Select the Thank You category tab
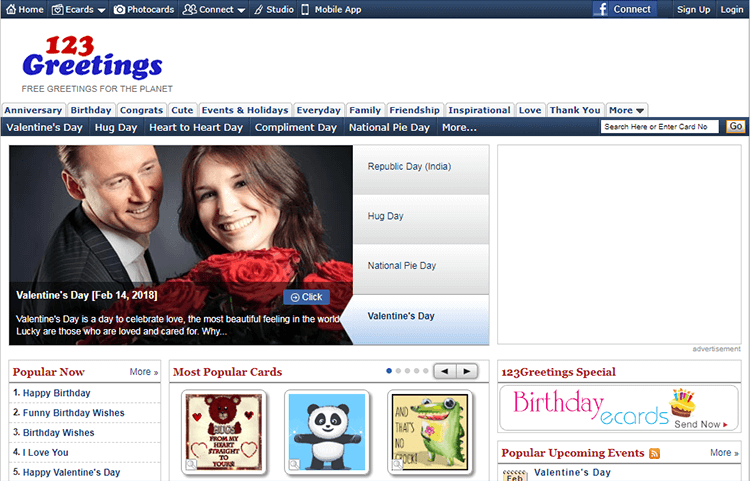 coord(575,110)
